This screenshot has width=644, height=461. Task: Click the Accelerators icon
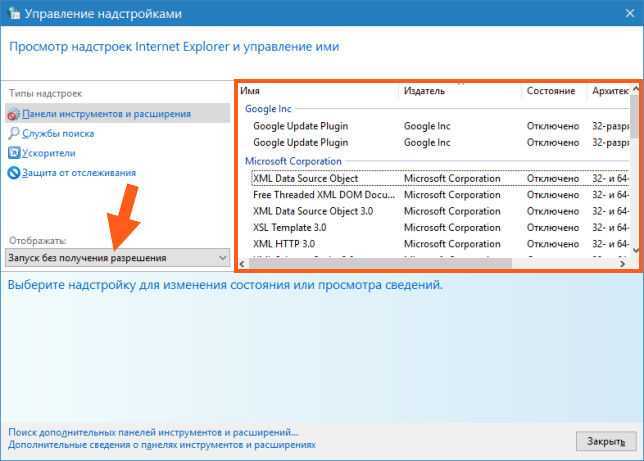click(14, 153)
